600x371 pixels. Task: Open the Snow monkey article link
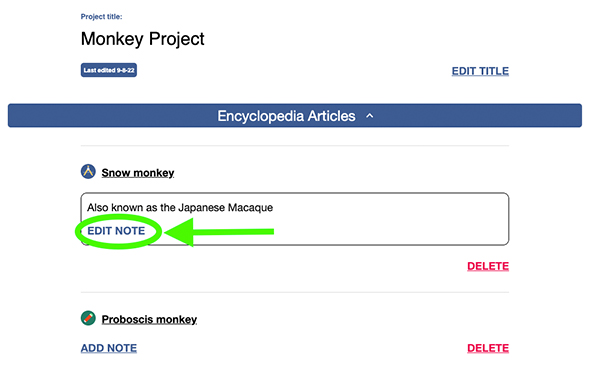click(138, 173)
